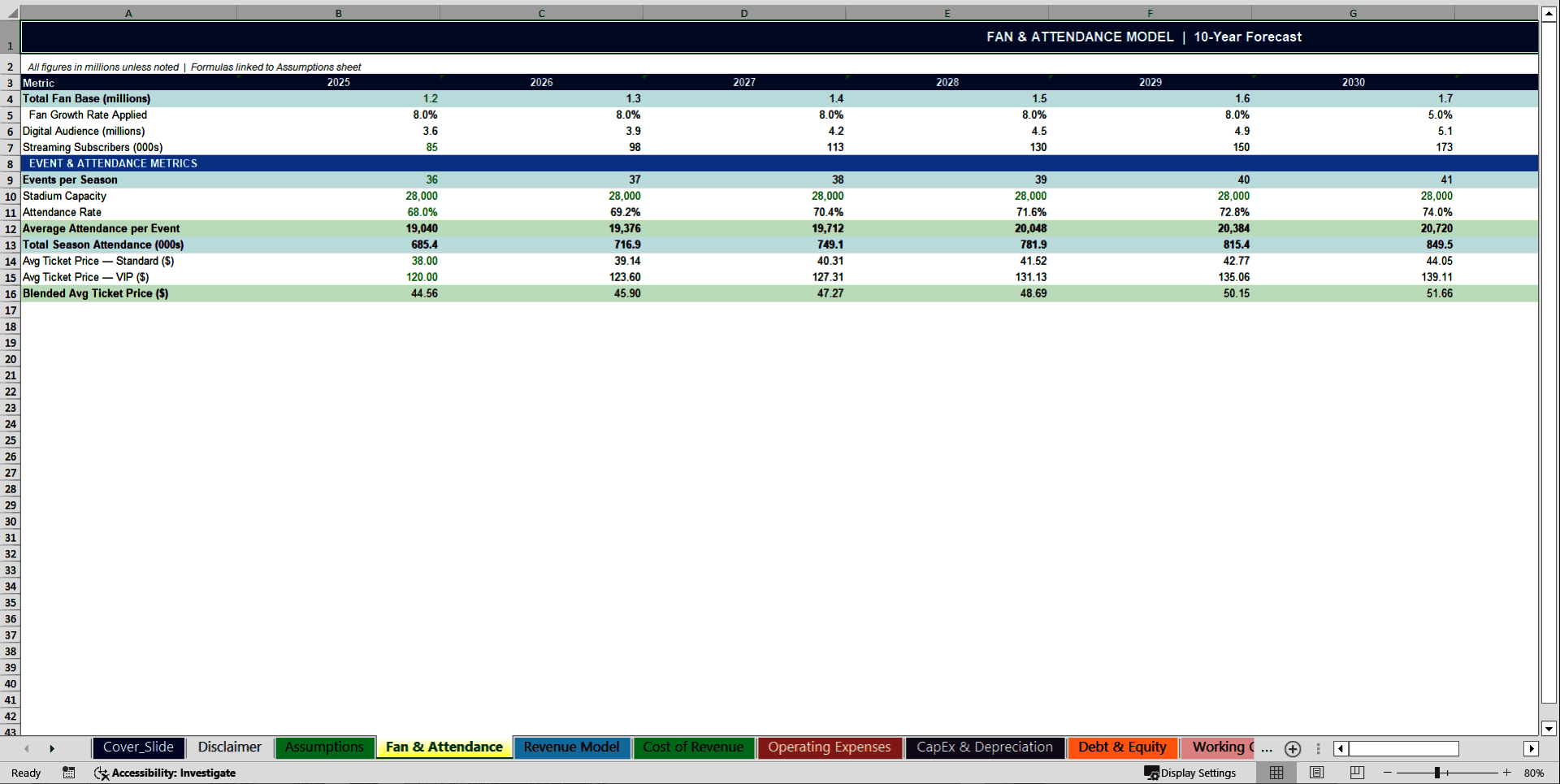The width and height of the screenshot is (1560, 784).
Task: Select the Cover_Slide sheet
Action: tap(138, 747)
